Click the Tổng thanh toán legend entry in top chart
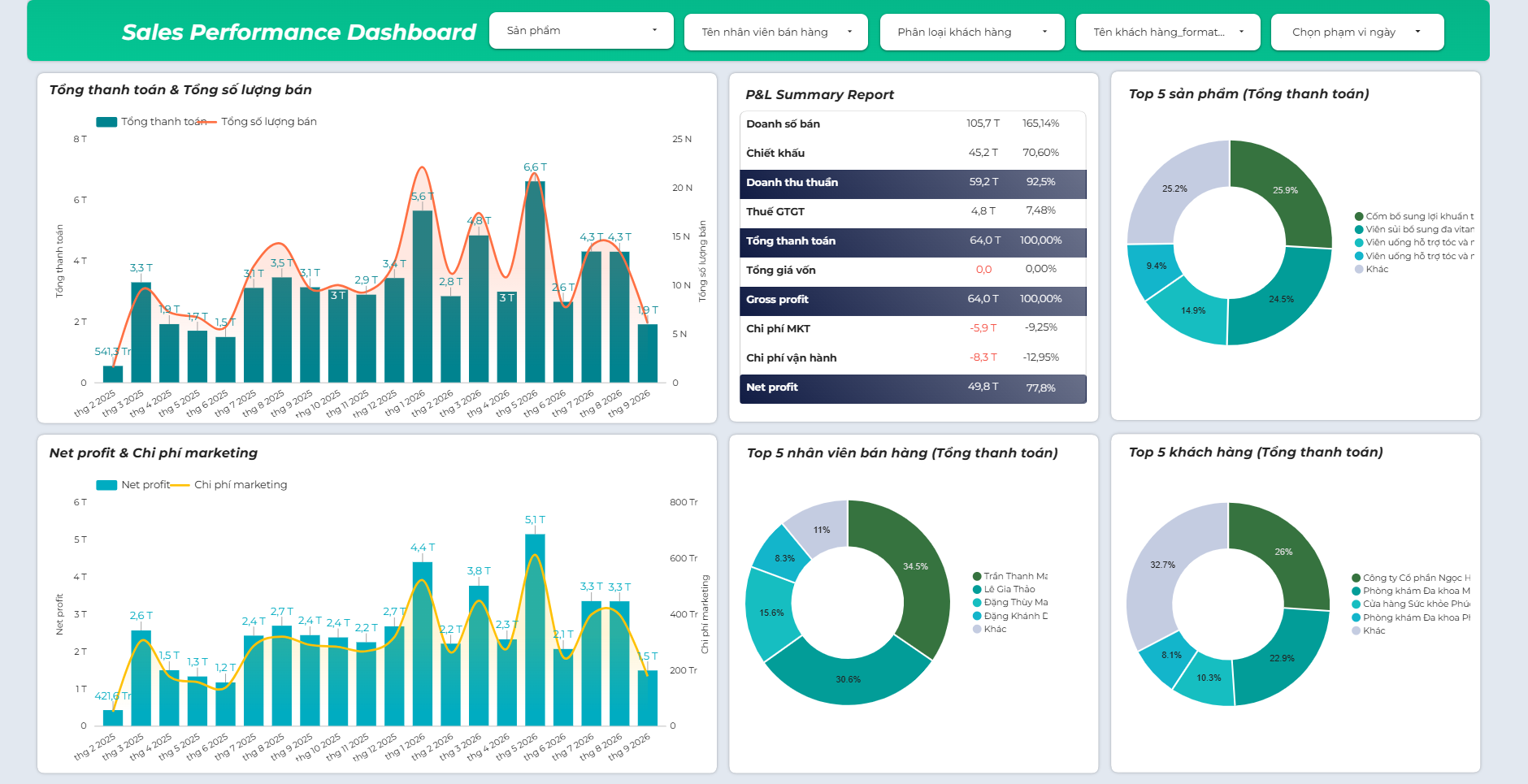The image size is (1528, 784). (x=151, y=122)
